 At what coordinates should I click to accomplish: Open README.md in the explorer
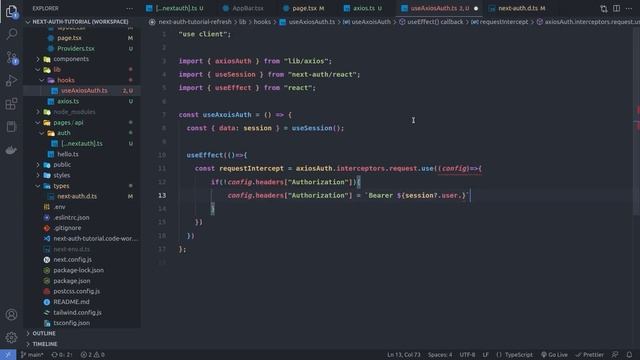(82, 302)
